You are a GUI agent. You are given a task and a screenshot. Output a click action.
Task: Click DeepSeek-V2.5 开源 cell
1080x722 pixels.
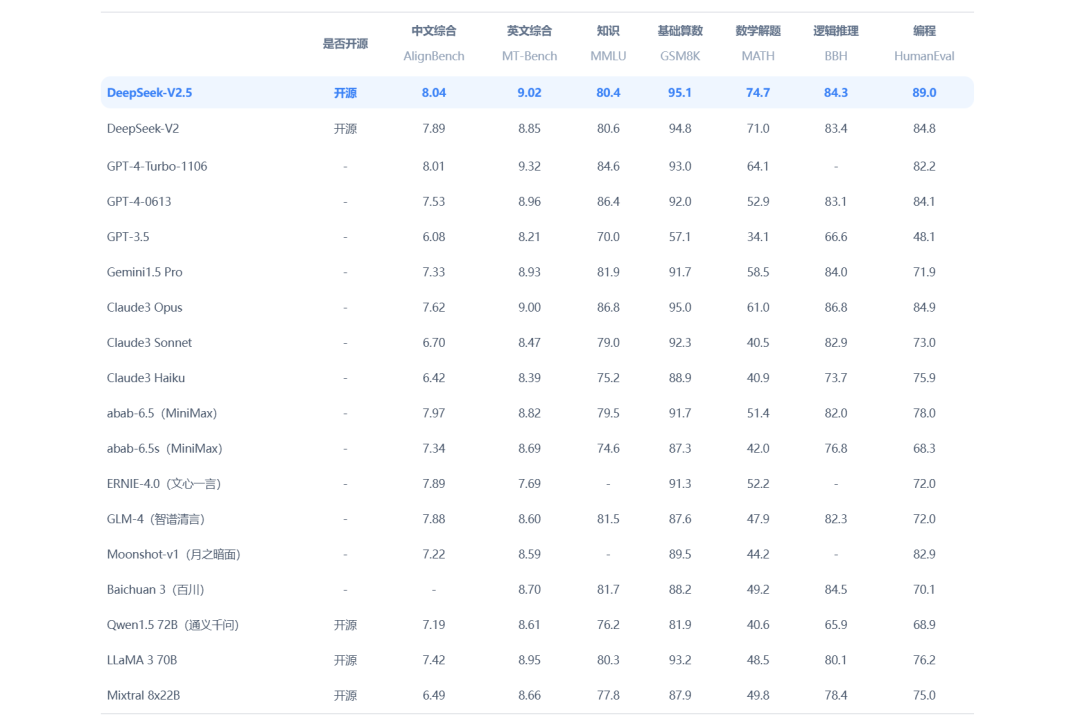[x=345, y=92]
